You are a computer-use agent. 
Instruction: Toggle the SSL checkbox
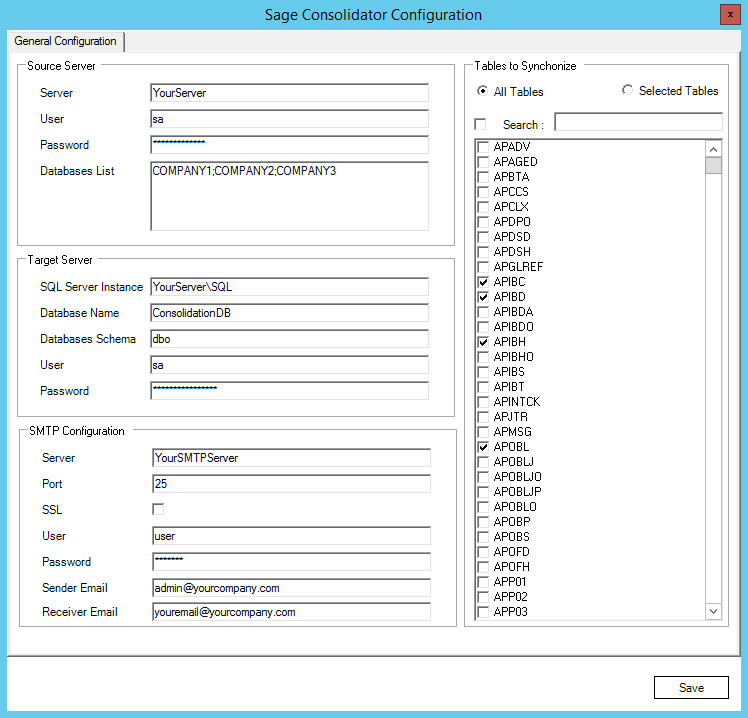click(158, 510)
